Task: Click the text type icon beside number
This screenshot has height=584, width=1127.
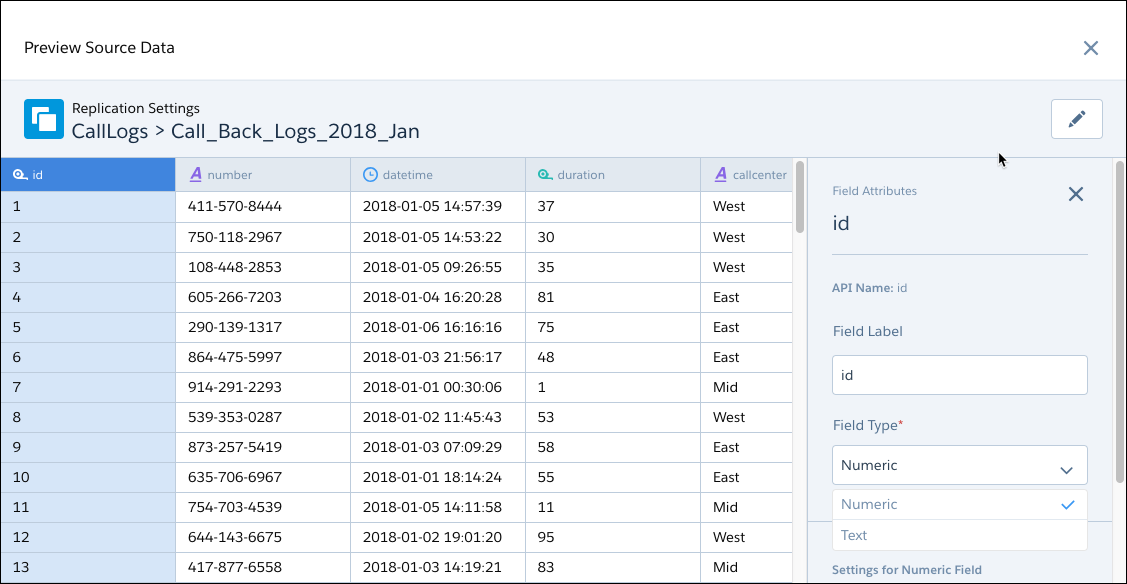Action: coord(196,175)
